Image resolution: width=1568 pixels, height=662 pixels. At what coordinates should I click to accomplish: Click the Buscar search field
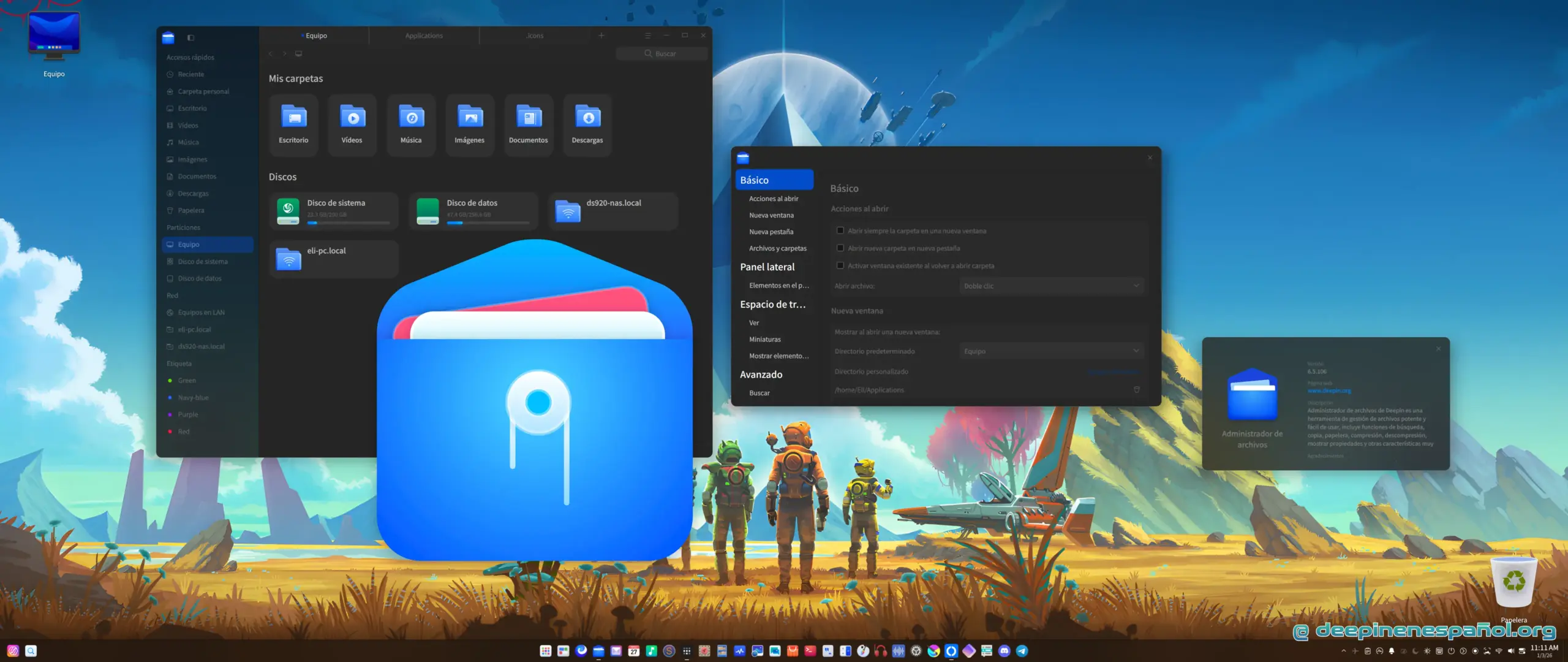pyautogui.click(x=661, y=54)
